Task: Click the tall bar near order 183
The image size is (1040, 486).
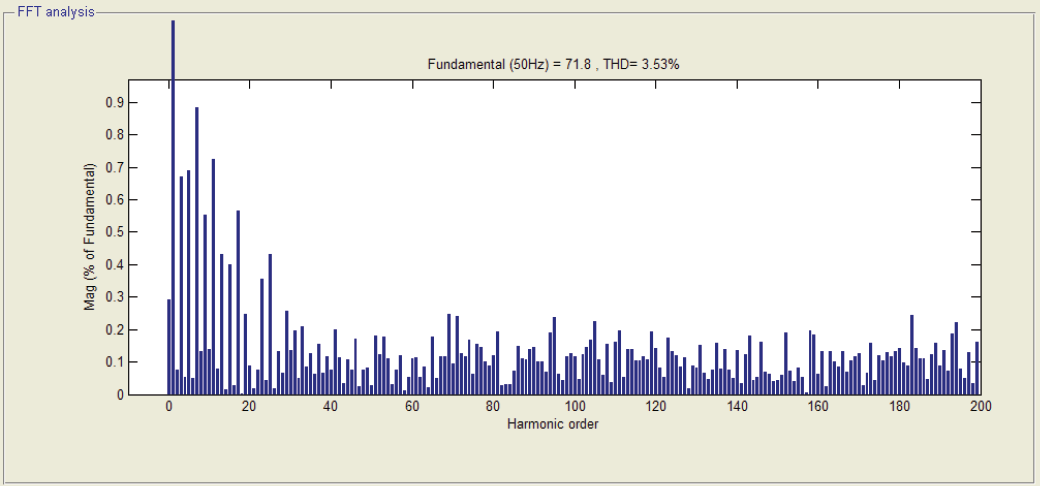Action: 912,355
